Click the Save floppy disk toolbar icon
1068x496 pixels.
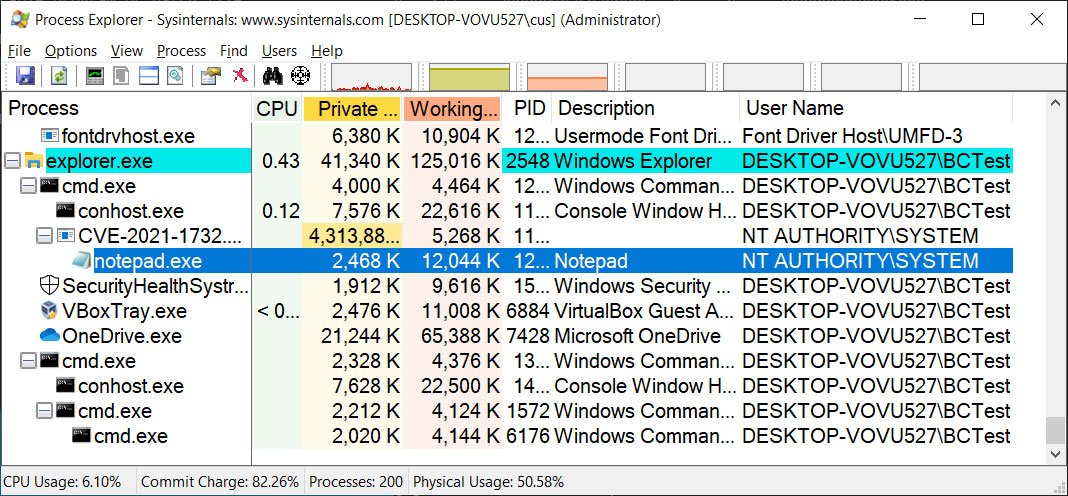(25, 76)
